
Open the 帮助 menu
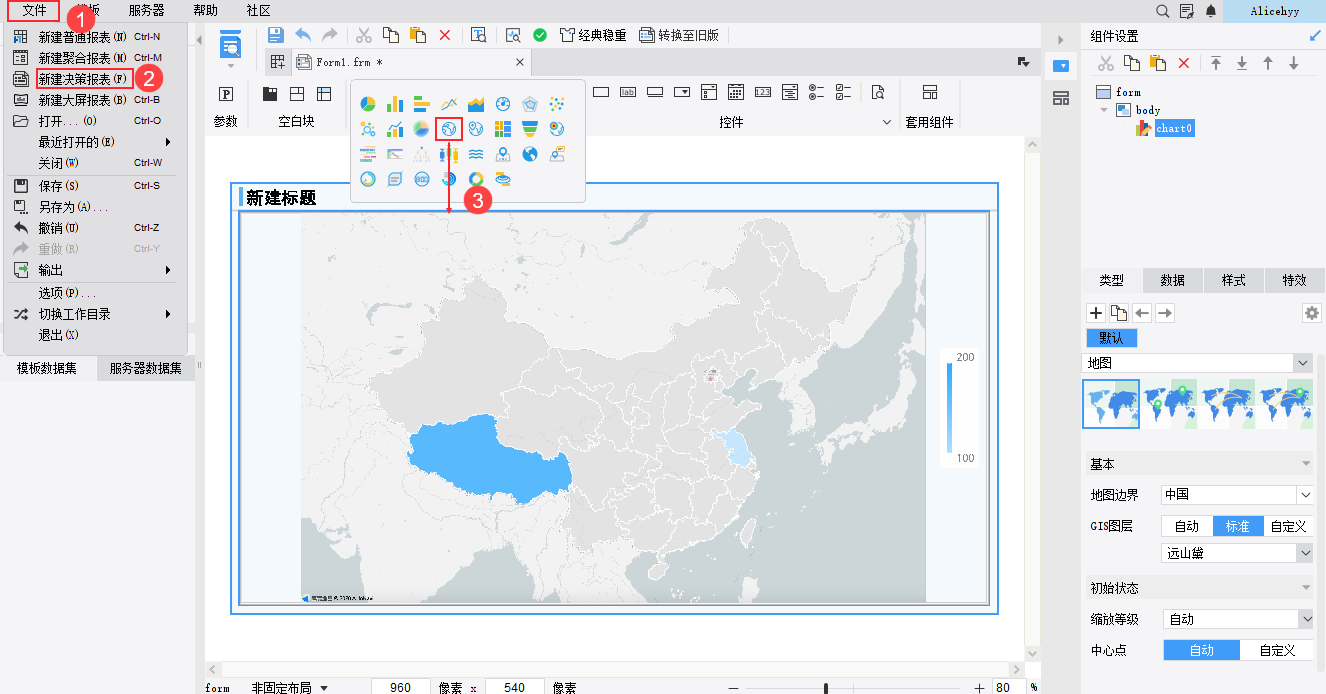(205, 10)
